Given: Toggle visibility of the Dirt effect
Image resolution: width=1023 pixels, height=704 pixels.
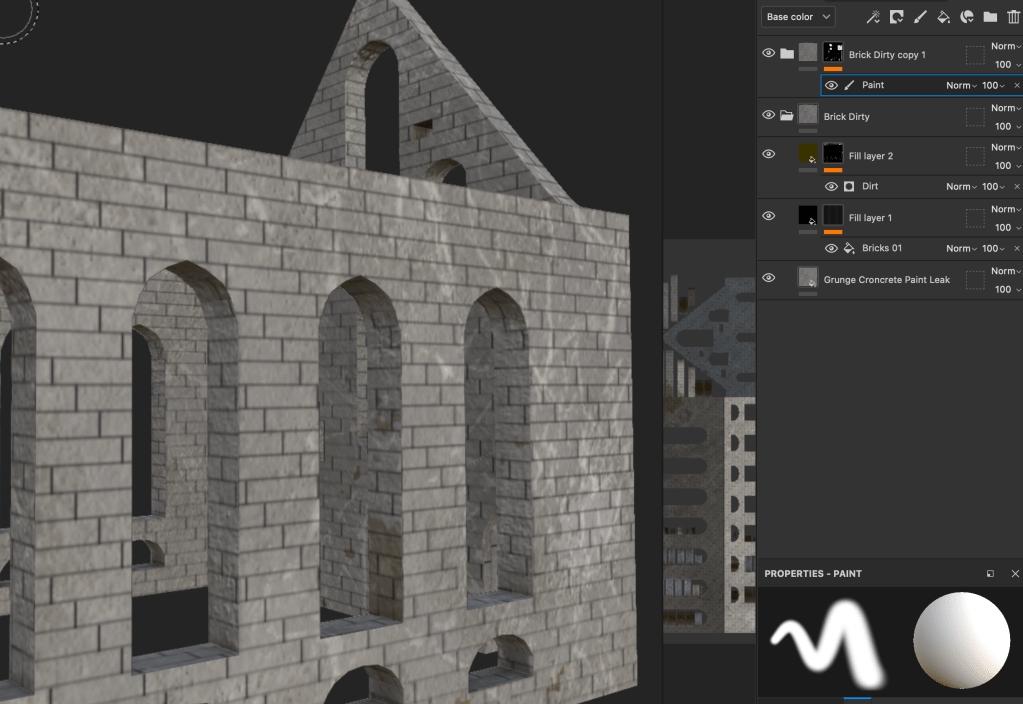Looking at the screenshot, I should (x=831, y=186).
